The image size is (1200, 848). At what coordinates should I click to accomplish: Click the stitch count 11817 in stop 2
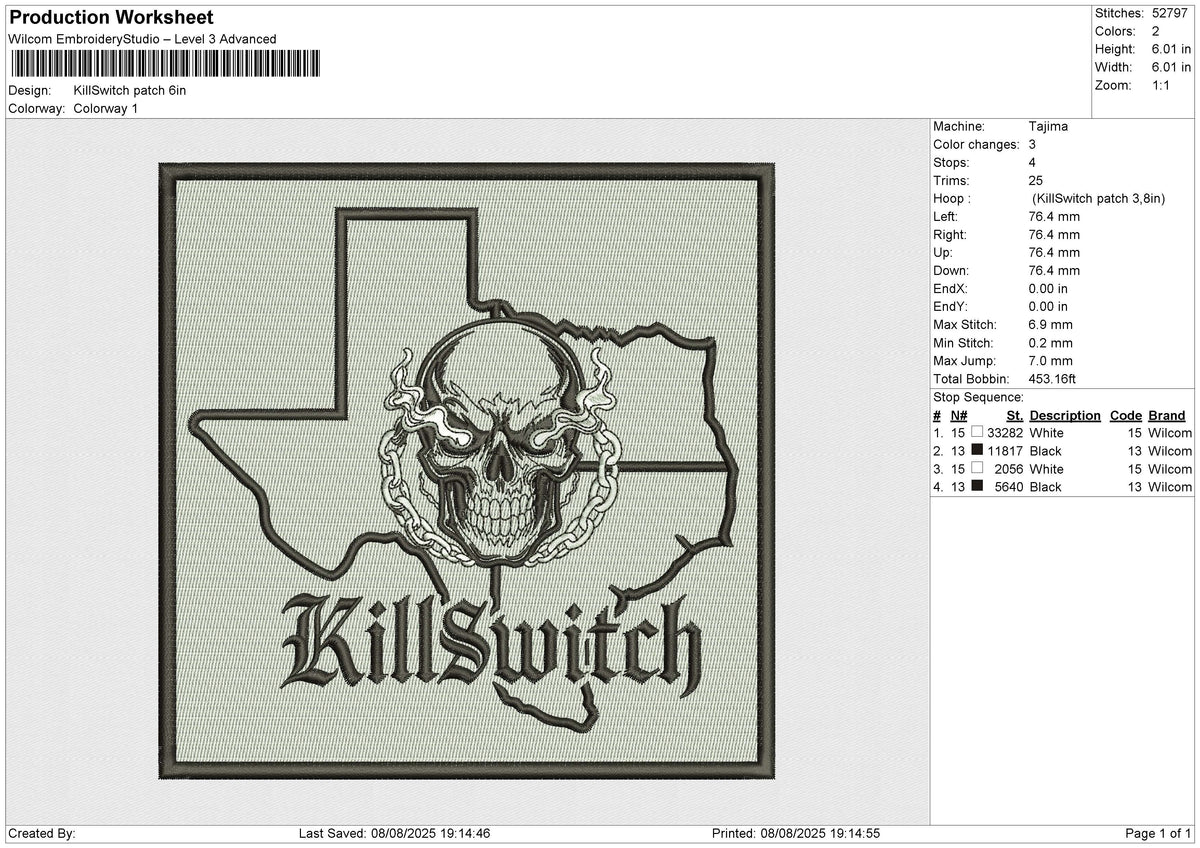click(x=1005, y=451)
